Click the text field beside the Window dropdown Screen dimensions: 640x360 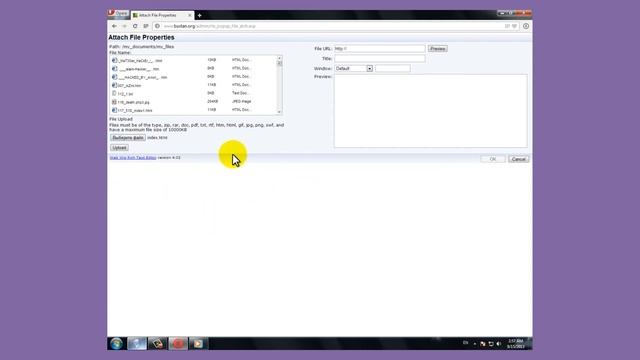pyautogui.click(x=393, y=69)
